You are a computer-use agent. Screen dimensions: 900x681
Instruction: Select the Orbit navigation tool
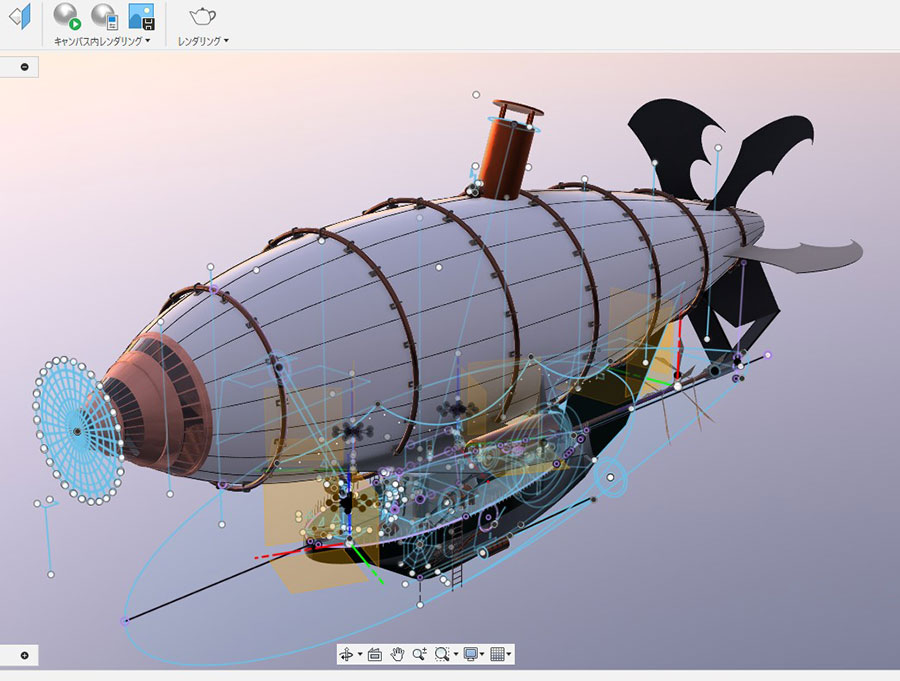click(347, 654)
